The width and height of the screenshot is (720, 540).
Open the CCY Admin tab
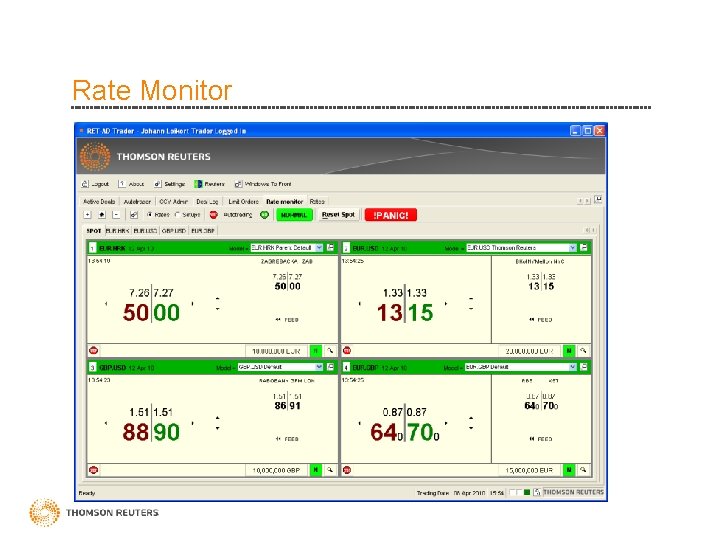point(174,202)
